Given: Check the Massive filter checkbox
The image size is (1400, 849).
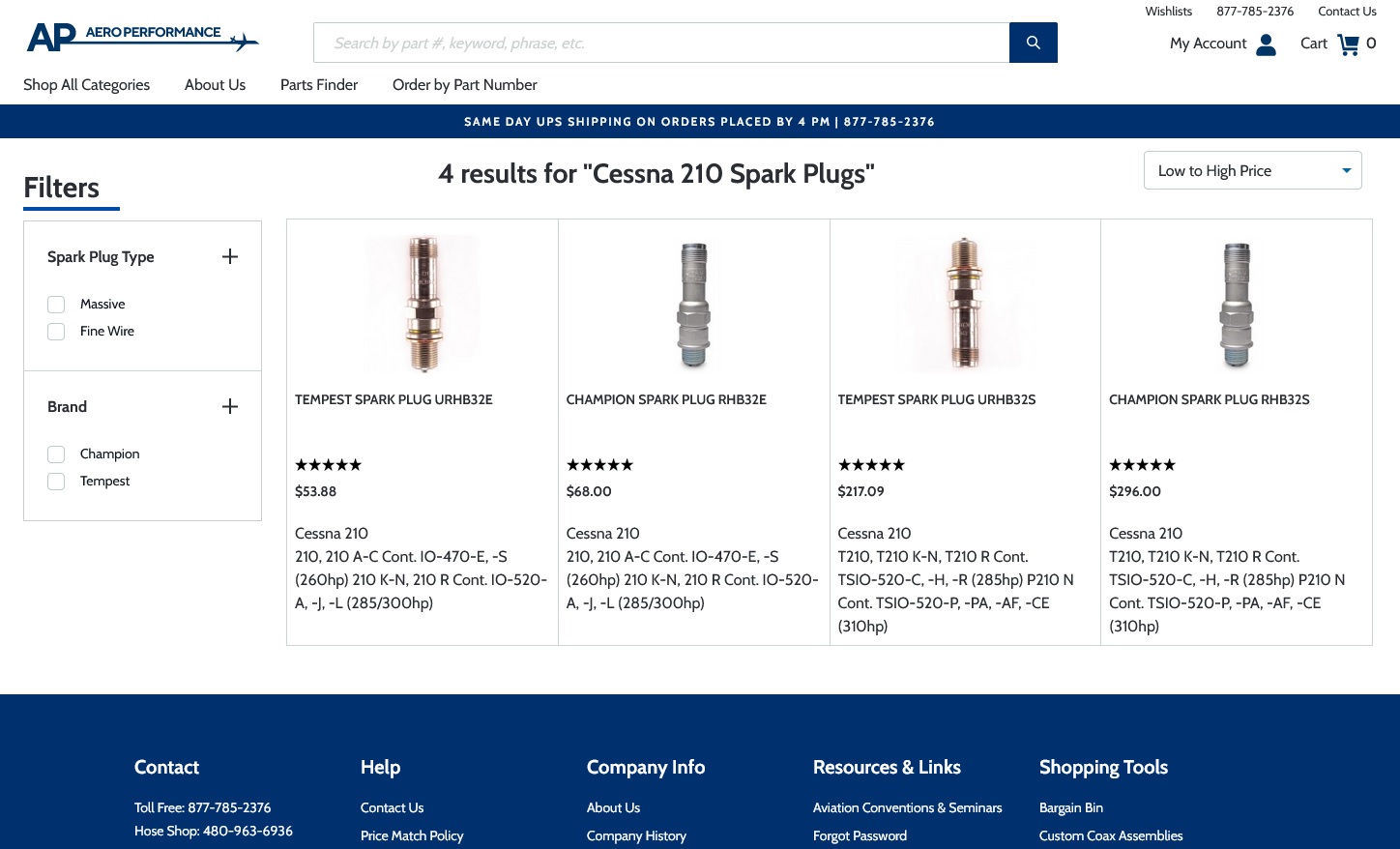Looking at the screenshot, I should pyautogui.click(x=56, y=305).
